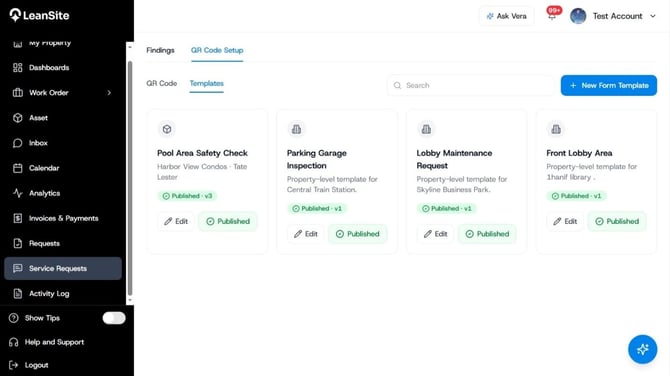The width and height of the screenshot is (670, 376).
Task: Click Published button on Parking Garage Inspection
Action: 358,234
